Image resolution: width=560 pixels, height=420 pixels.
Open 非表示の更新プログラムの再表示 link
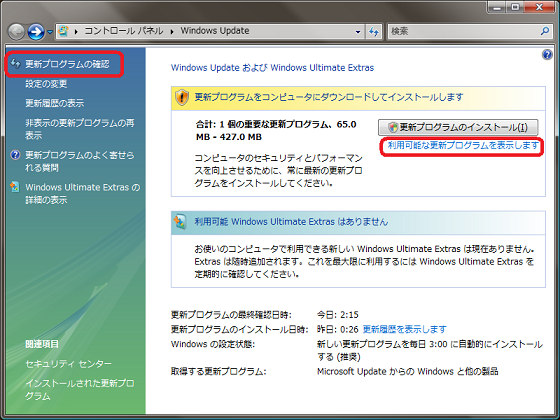[80, 129]
